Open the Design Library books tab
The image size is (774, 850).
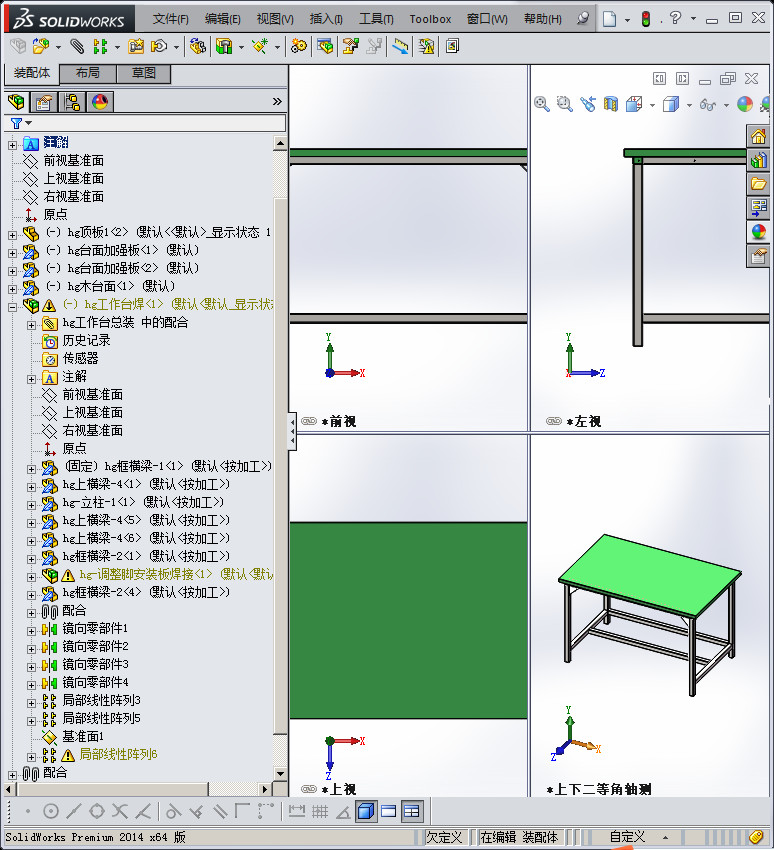tap(758, 160)
